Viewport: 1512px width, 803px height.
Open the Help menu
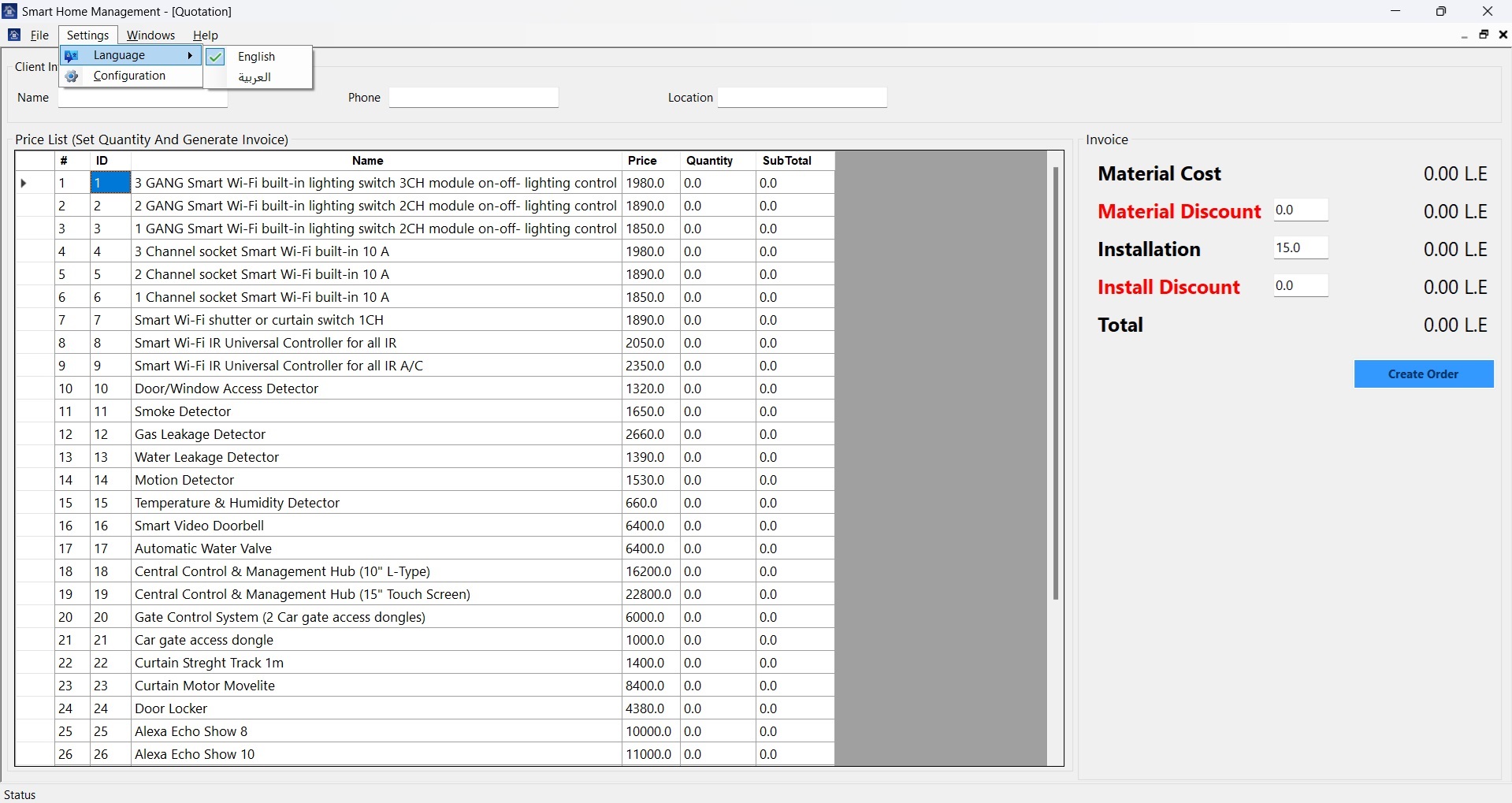205,35
